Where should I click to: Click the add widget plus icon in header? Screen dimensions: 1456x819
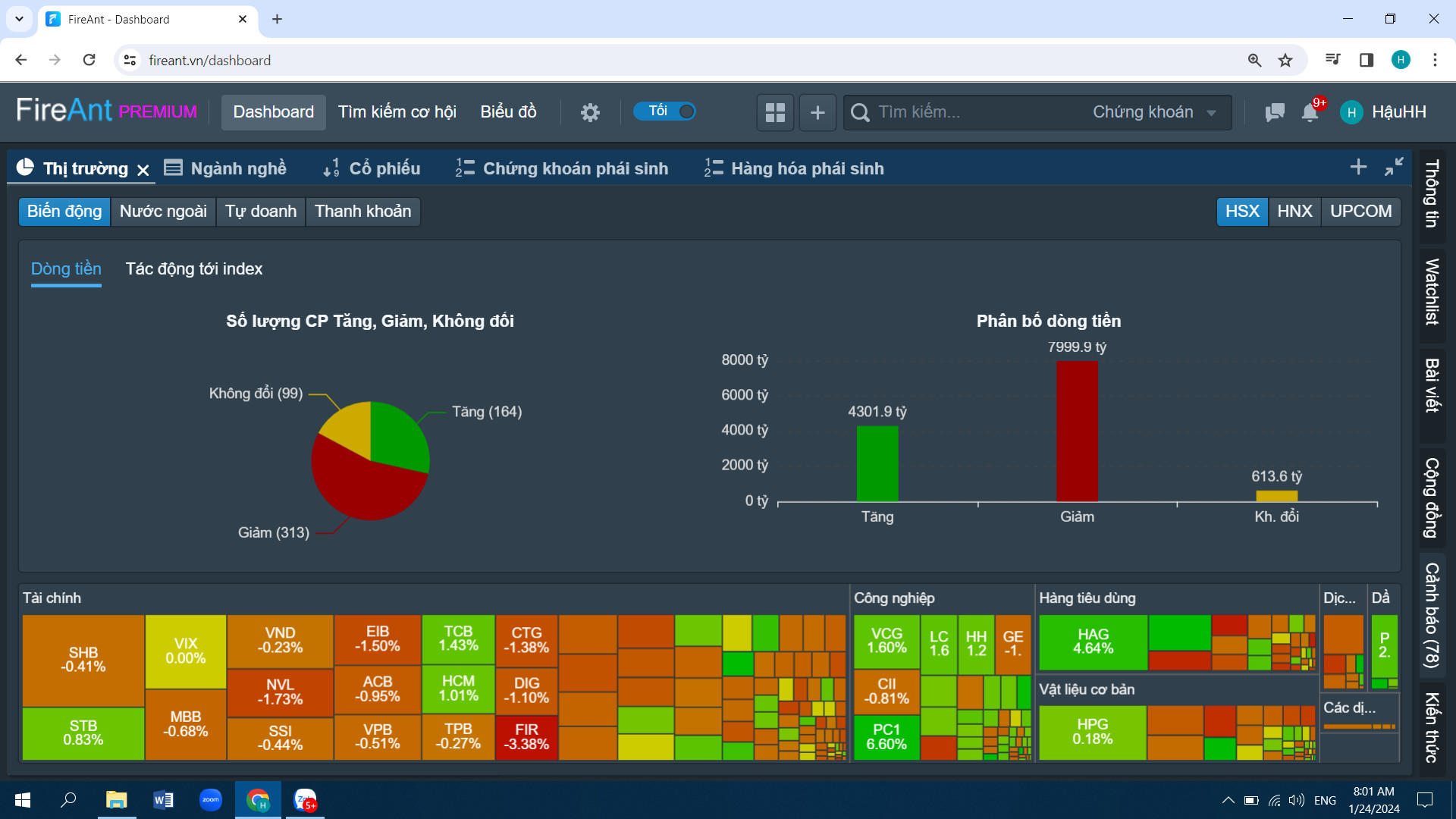[817, 112]
